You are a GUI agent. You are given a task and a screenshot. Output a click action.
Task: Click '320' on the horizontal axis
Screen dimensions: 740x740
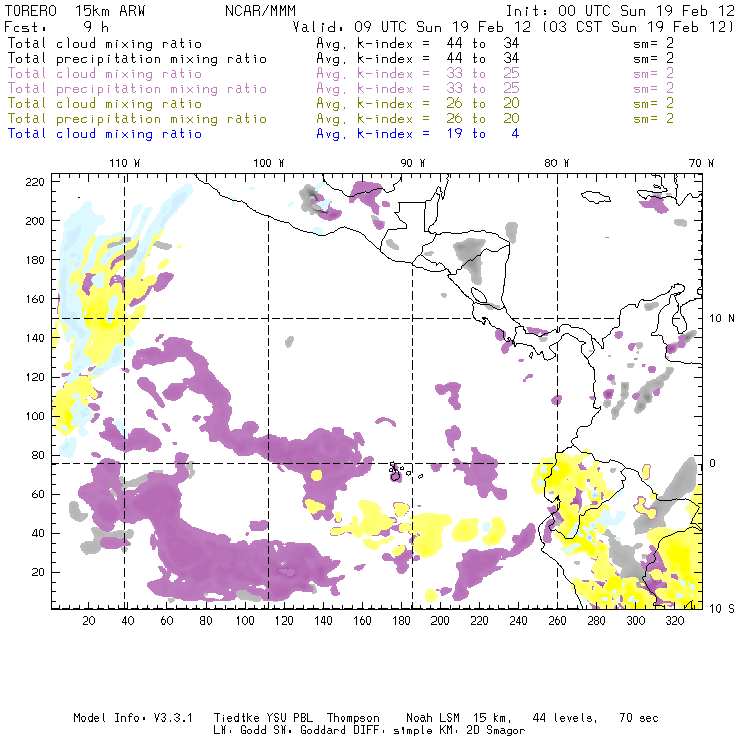pos(675,620)
